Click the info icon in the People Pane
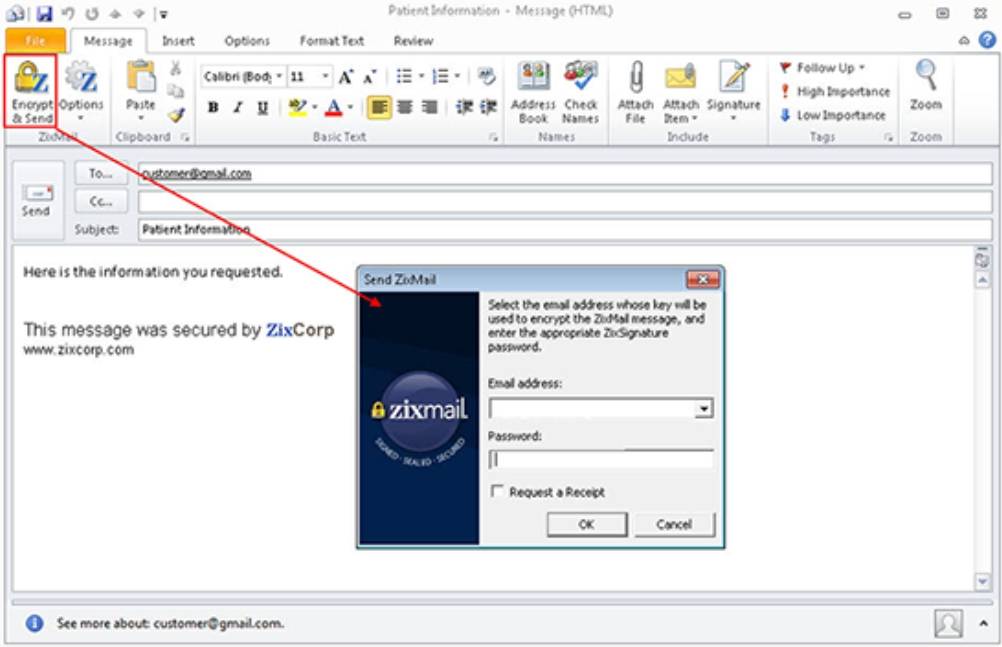1002x647 pixels. click(x=35, y=623)
